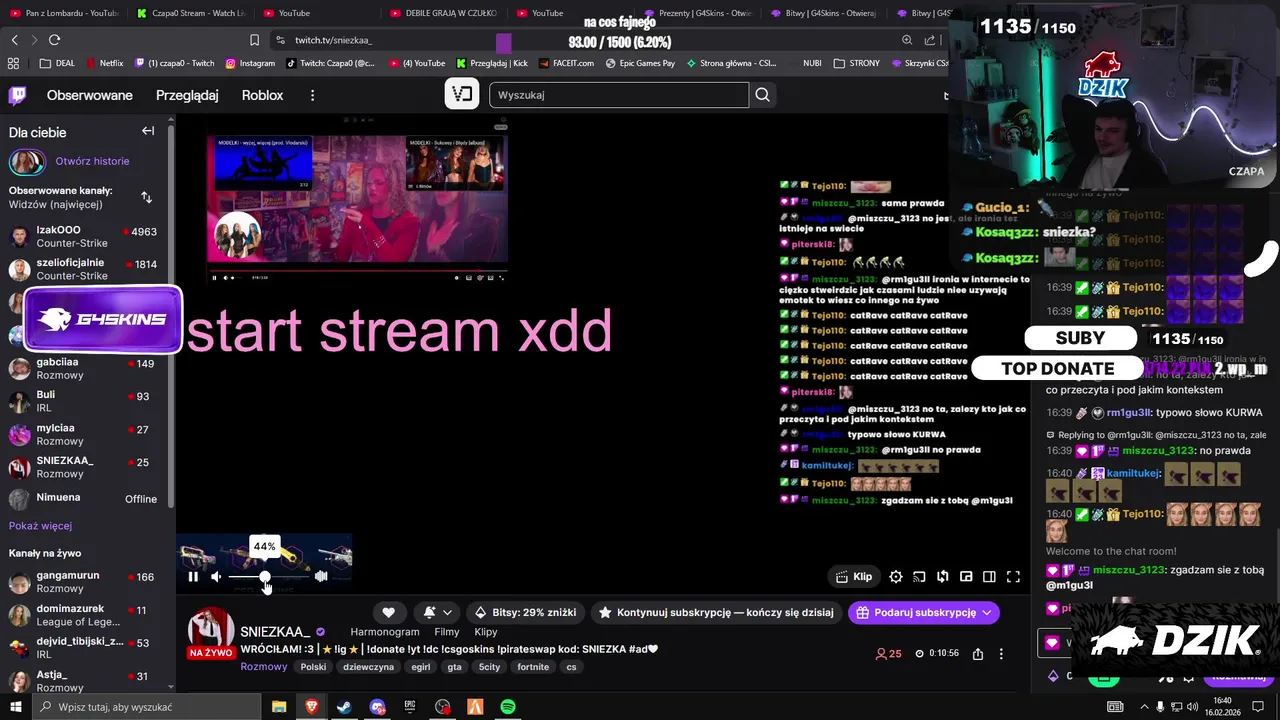Pause the Twitch stream playback
Viewport: 1280px width, 720px height.
coord(193,576)
